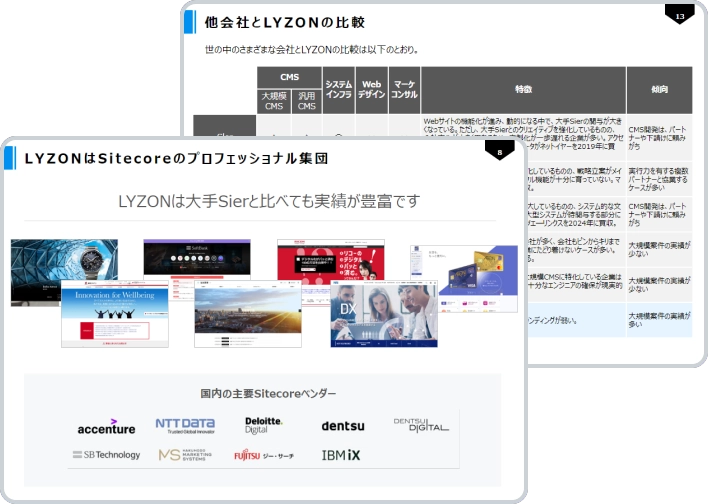Click the システムインフラ column header
Viewport: 708px width, 504px height.
click(339, 90)
